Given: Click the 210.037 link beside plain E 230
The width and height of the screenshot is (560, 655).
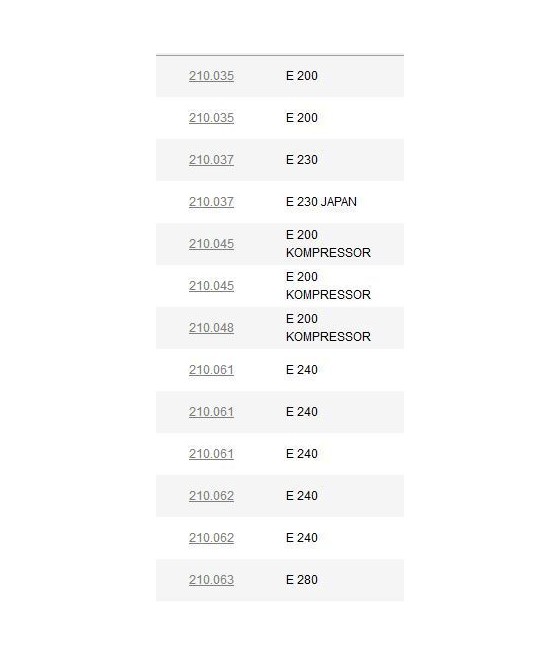Looking at the screenshot, I should [211, 160].
